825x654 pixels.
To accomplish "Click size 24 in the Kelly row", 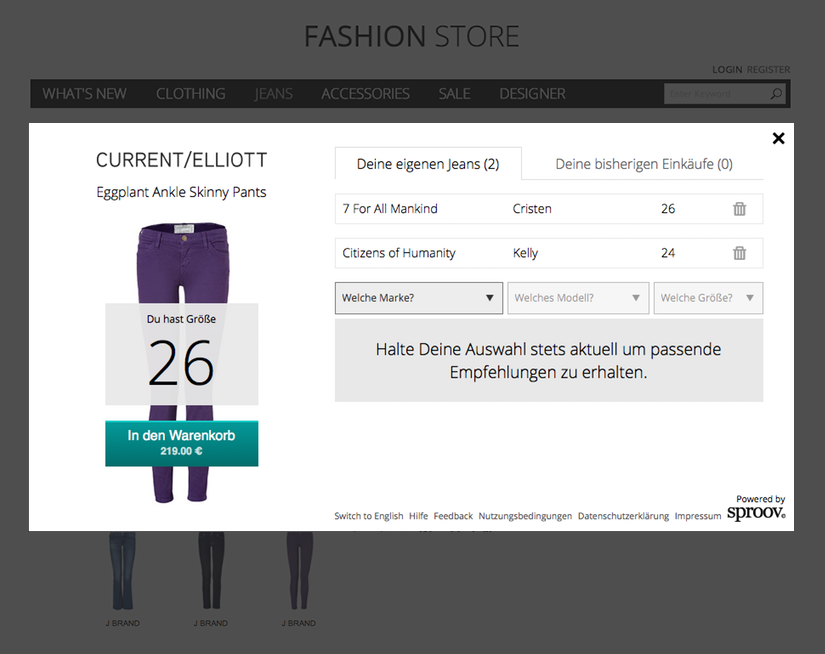I will (668, 253).
